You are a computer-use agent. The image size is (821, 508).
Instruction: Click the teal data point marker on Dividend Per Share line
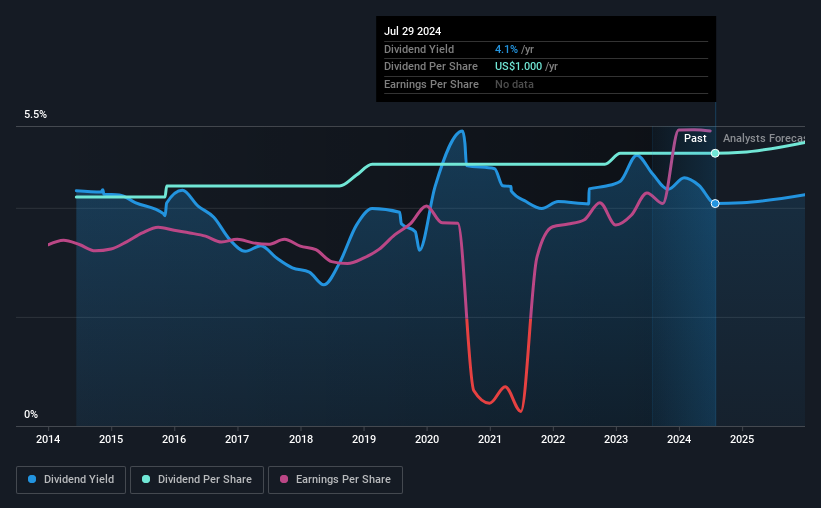click(x=715, y=153)
